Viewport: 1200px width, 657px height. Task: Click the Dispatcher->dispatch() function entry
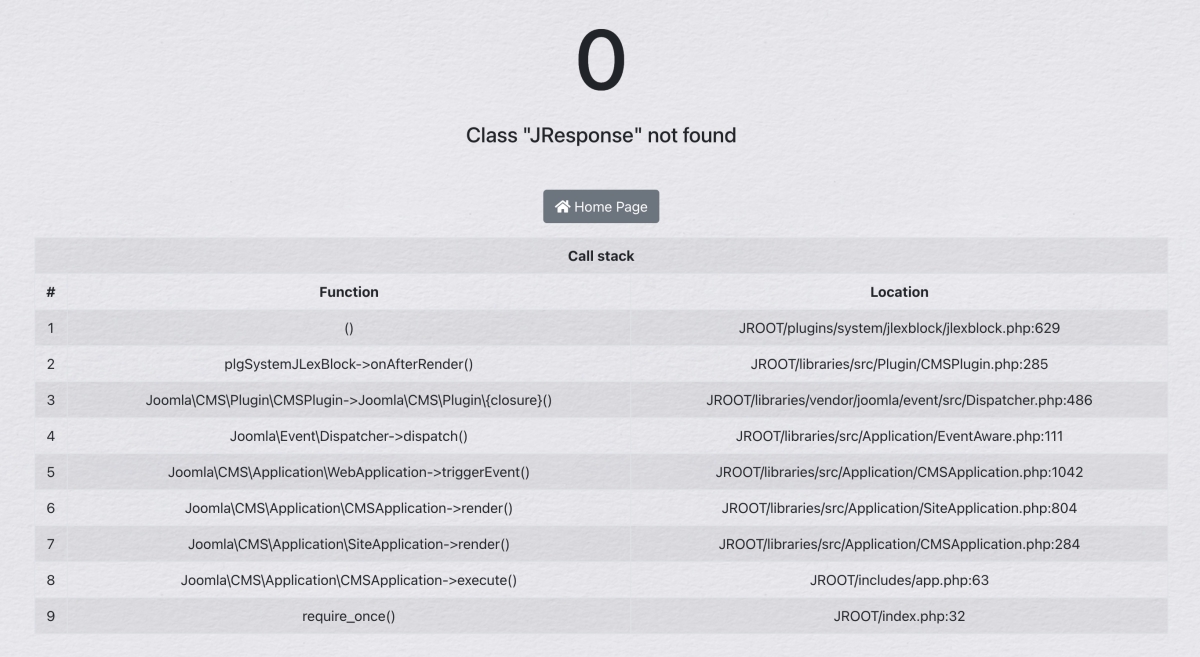pyautogui.click(x=349, y=436)
